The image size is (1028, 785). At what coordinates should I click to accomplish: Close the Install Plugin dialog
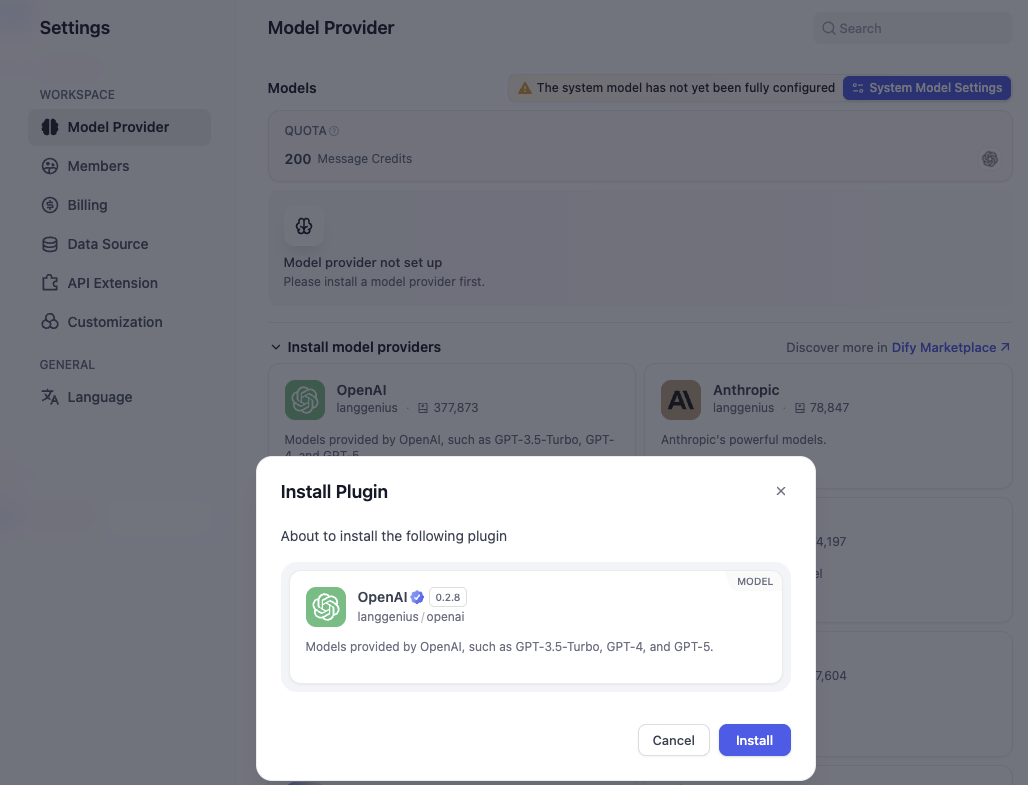pos(781,491)
